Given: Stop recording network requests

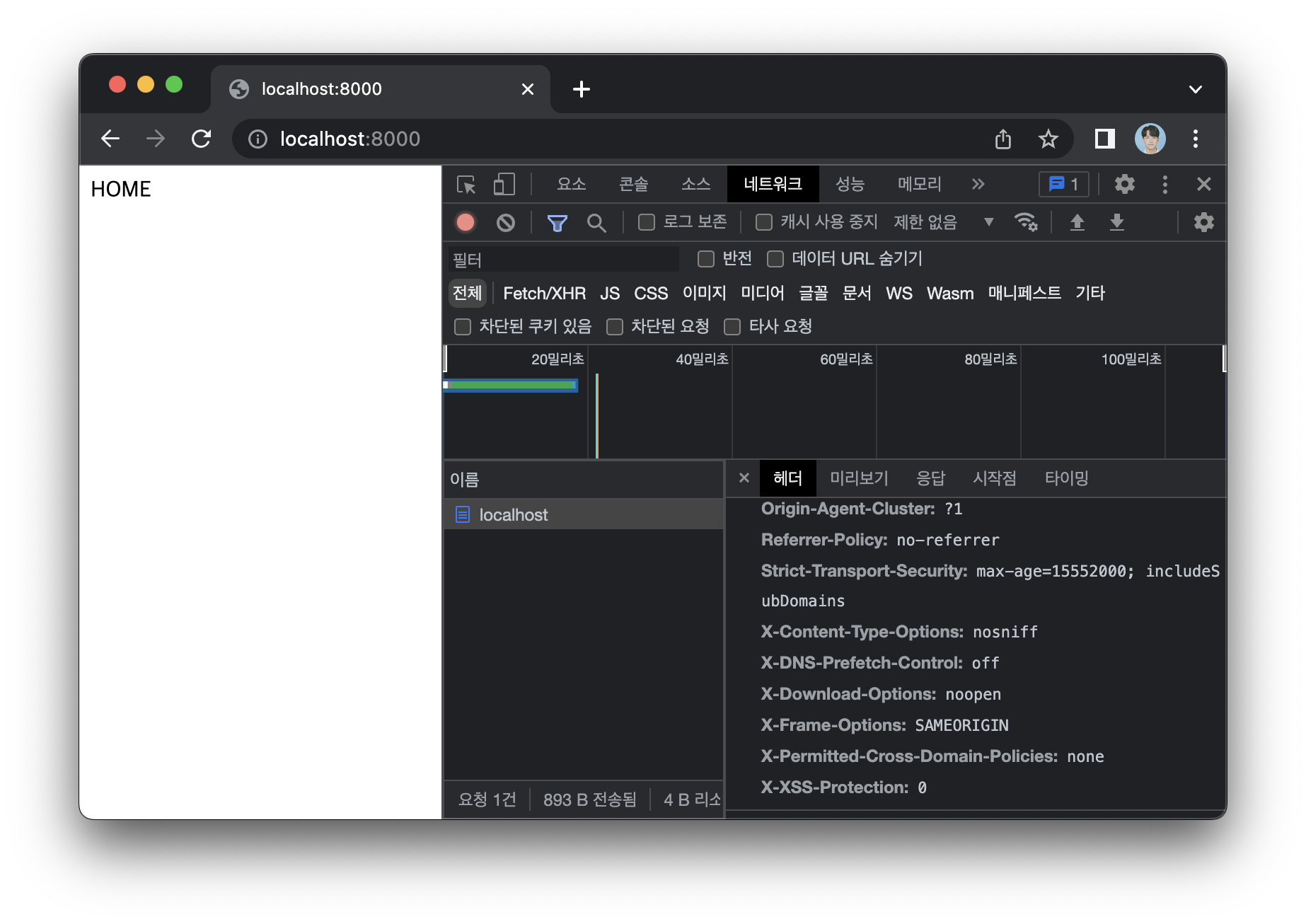Looking at the screenshot, I should coord(466,222).
